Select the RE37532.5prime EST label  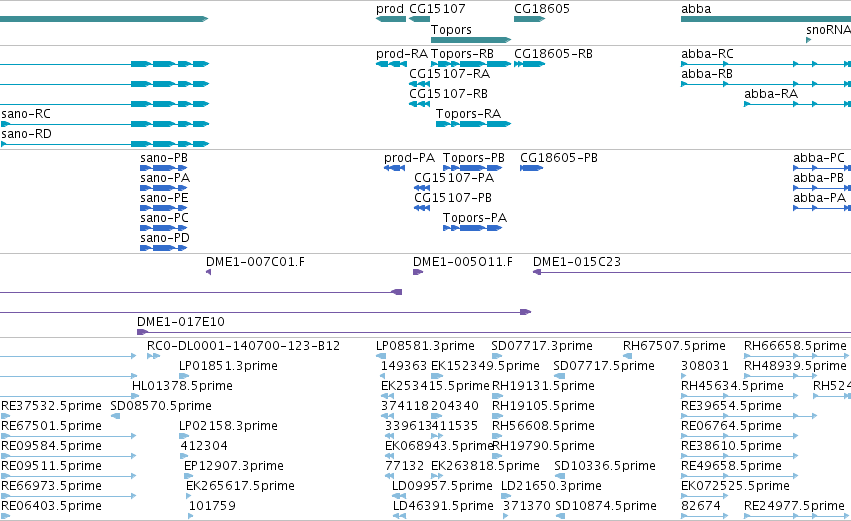(51, 406)
